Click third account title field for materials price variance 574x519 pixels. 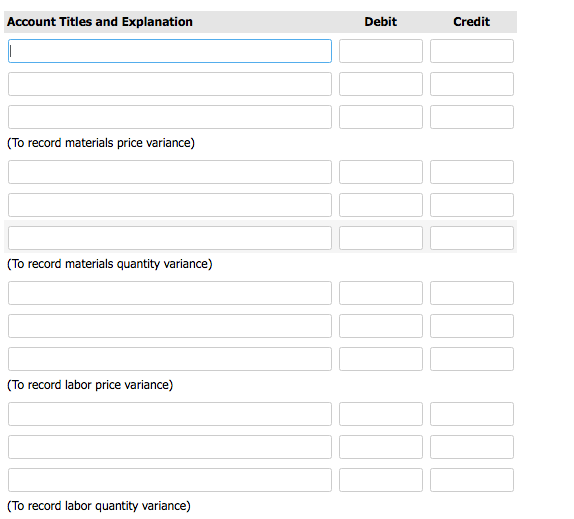(170, 117)
